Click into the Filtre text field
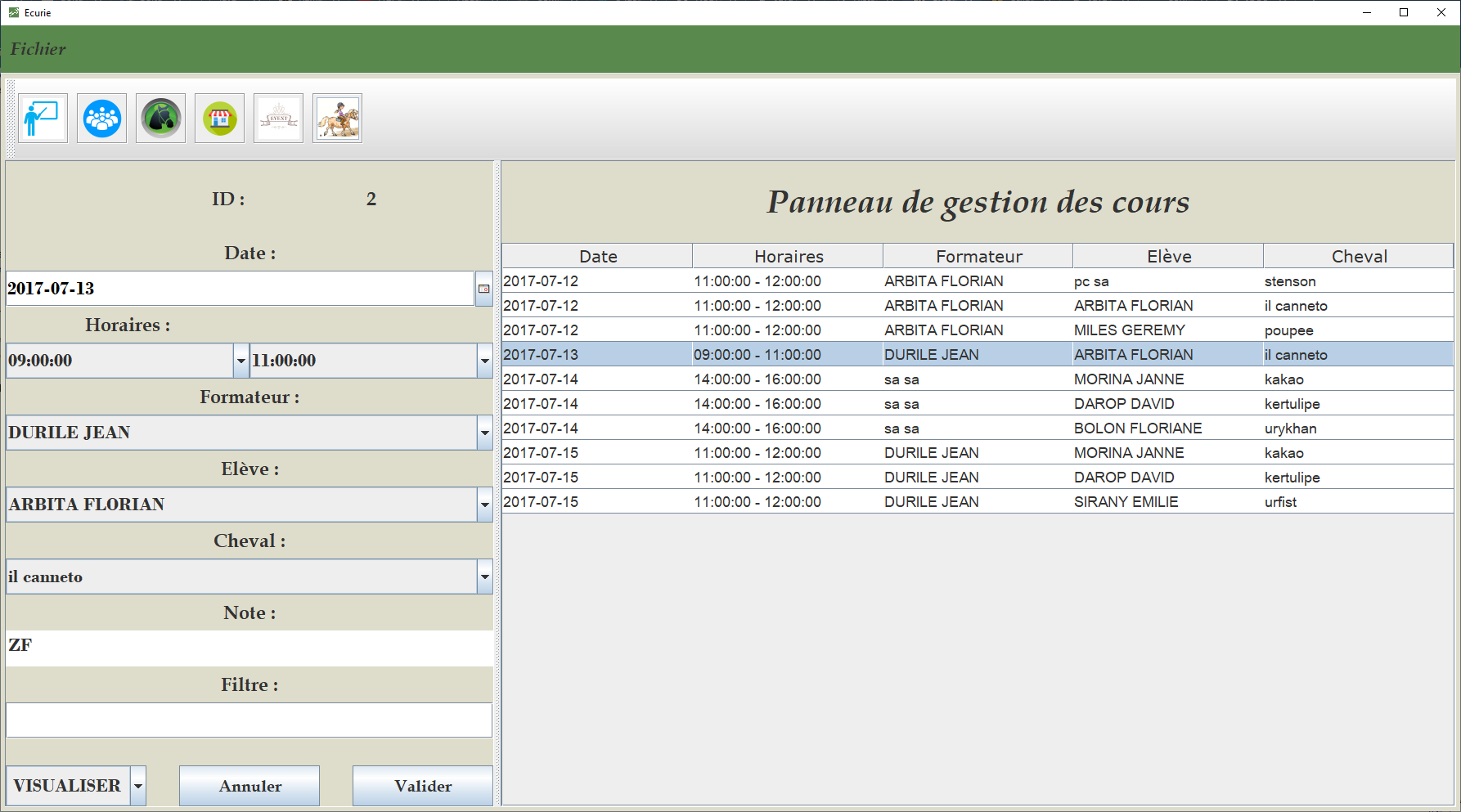Image resolution: width=1461 pixels, height=812 pixels. [x=249, y=720]
